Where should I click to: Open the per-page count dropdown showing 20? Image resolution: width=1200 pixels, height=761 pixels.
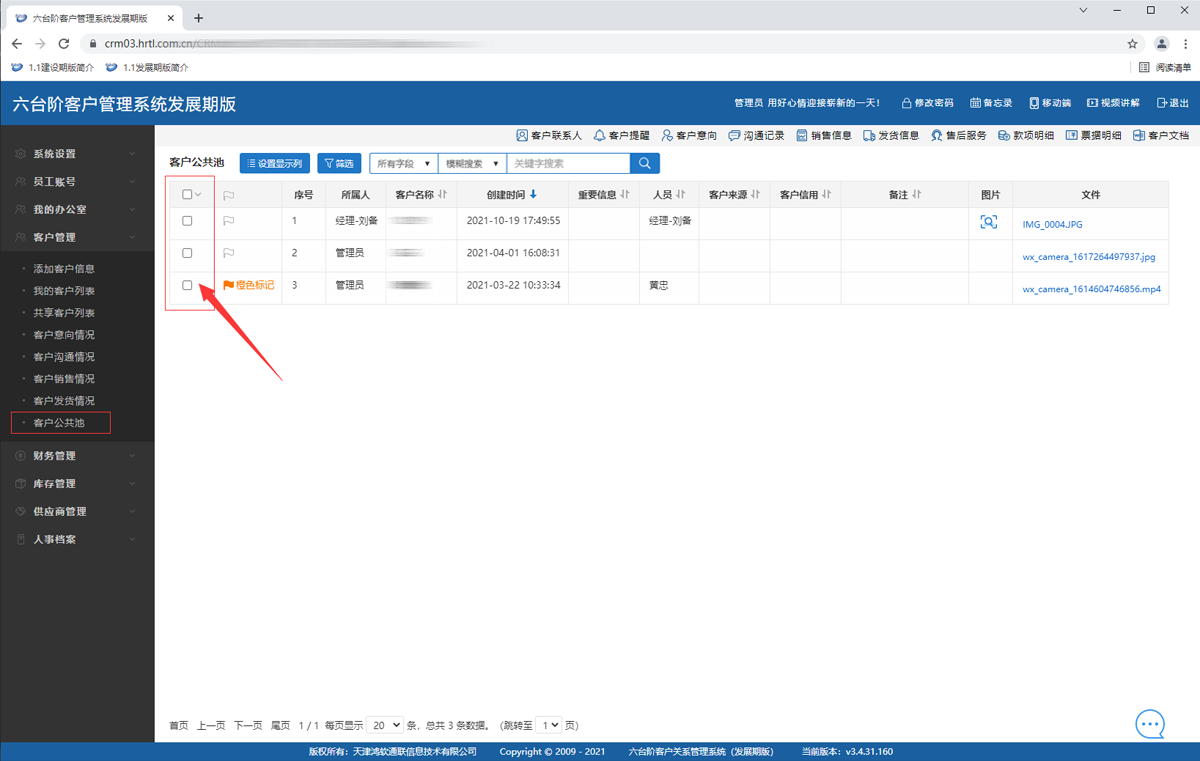[x=385, y=725]
